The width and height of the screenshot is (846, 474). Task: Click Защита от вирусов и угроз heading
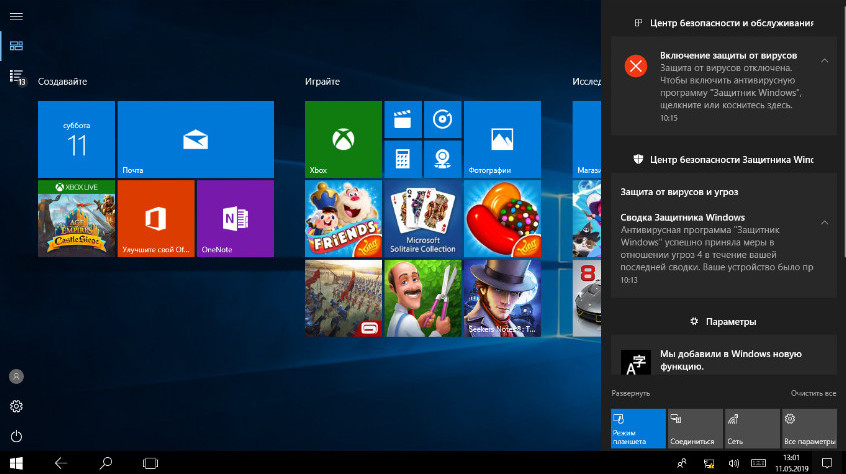tap(679, 192)
